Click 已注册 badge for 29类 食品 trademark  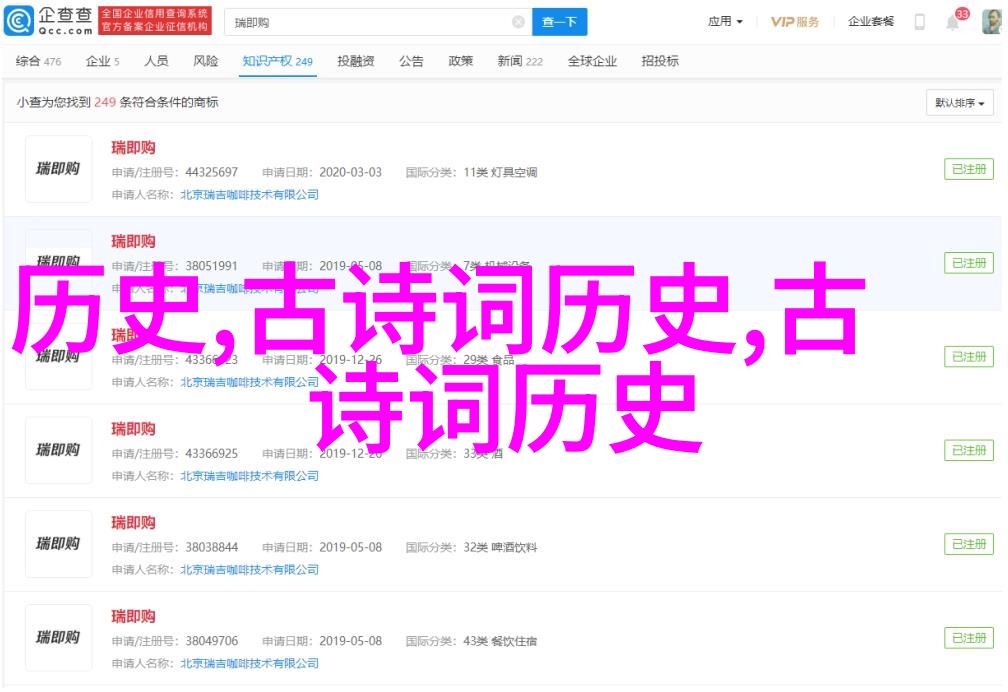click(x=969, y=357)
